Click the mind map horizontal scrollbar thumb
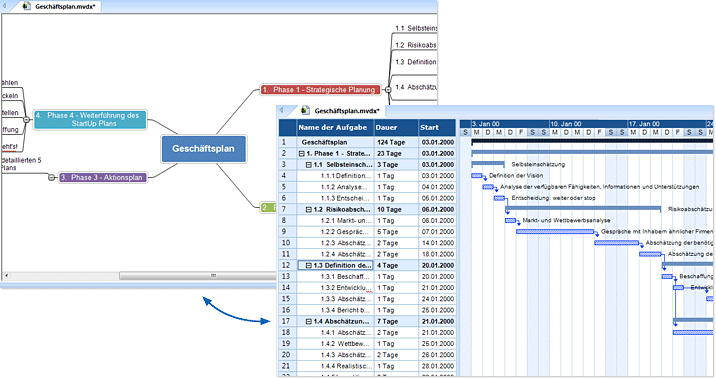Viewport: 716px width, 379px height. point(197,275)
